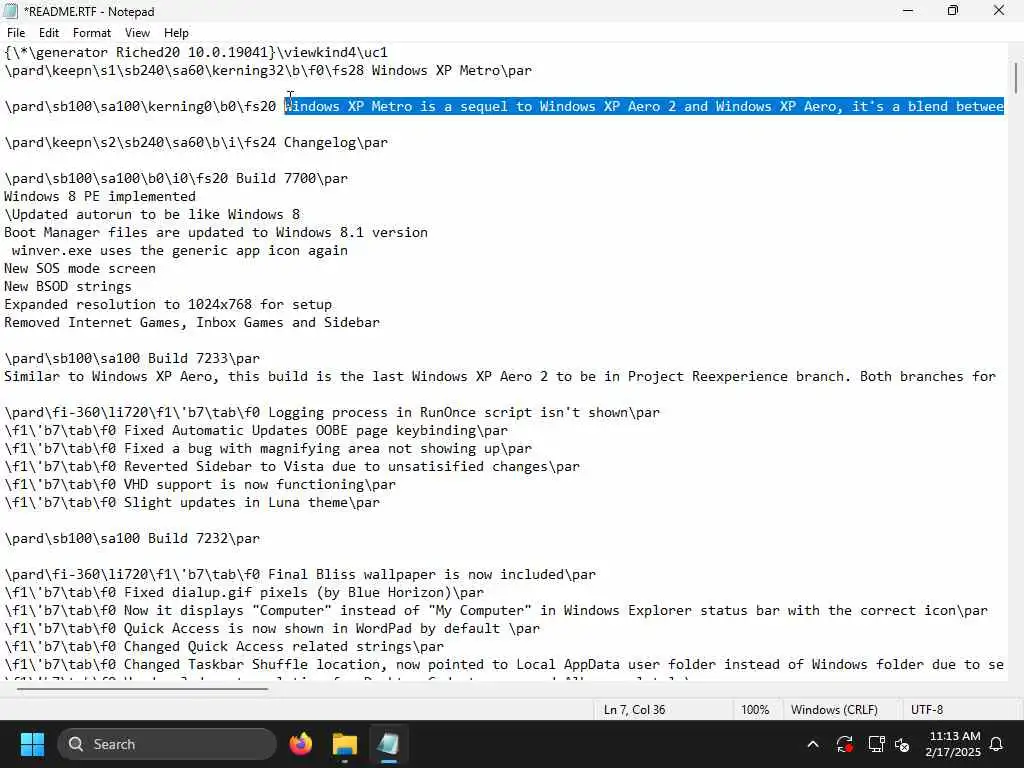This screenshot has width=1024, height=768.
Task: Click the 100% zoom status entry
Action: point(755,709)
